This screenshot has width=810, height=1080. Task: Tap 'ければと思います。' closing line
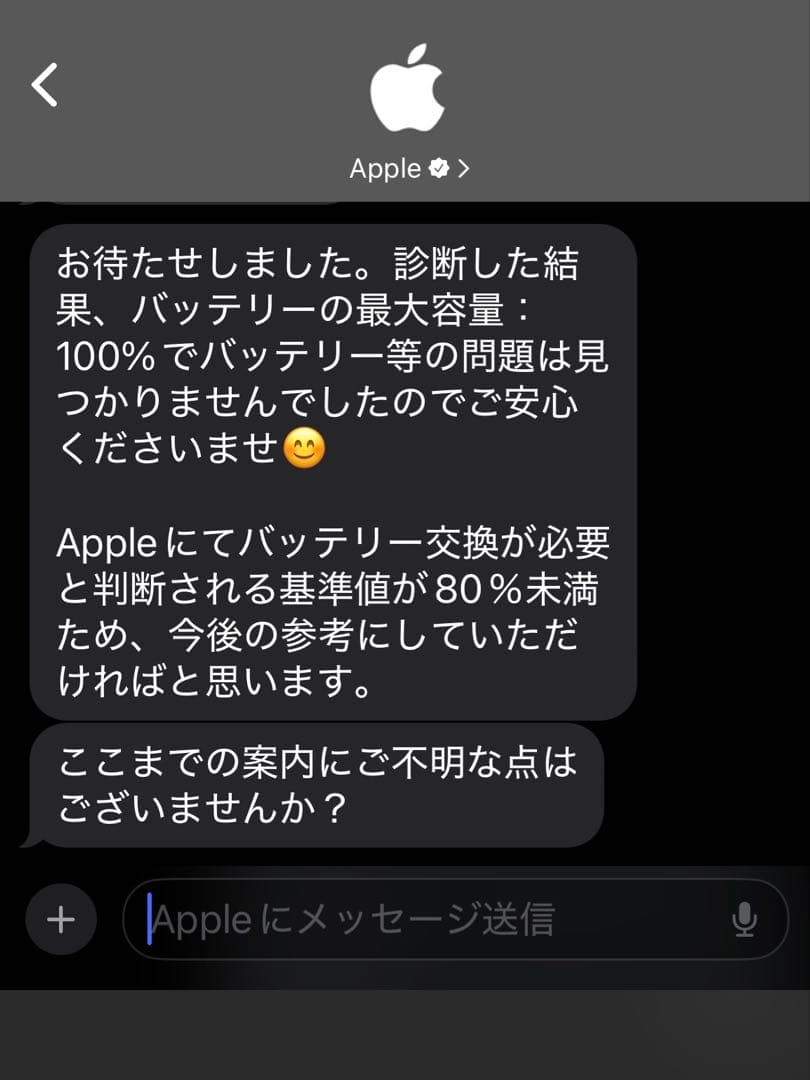215,682
